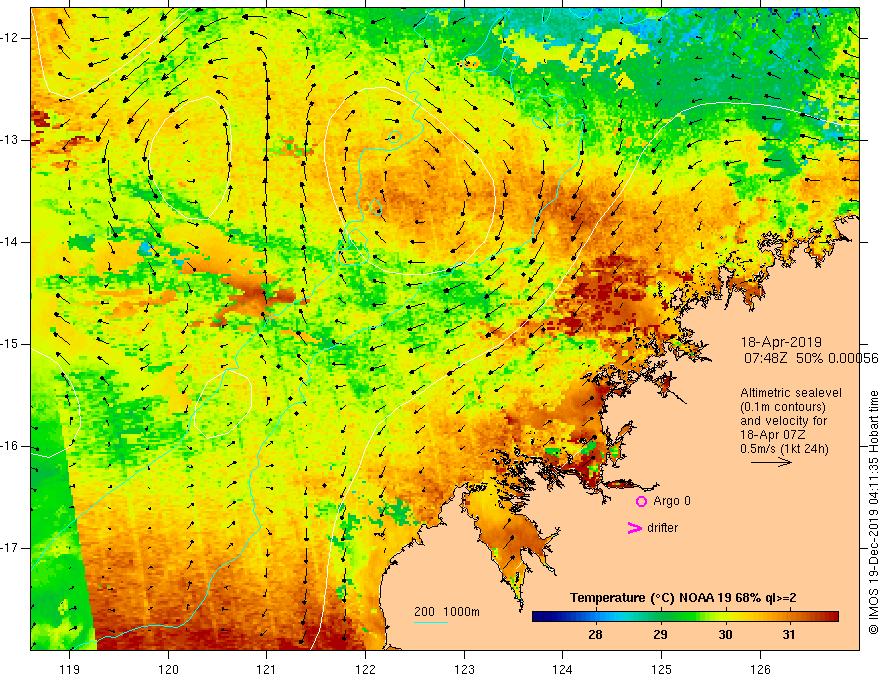
Task: Click the 0.5m/s velocity scale arrow
Action: [771, 463]
